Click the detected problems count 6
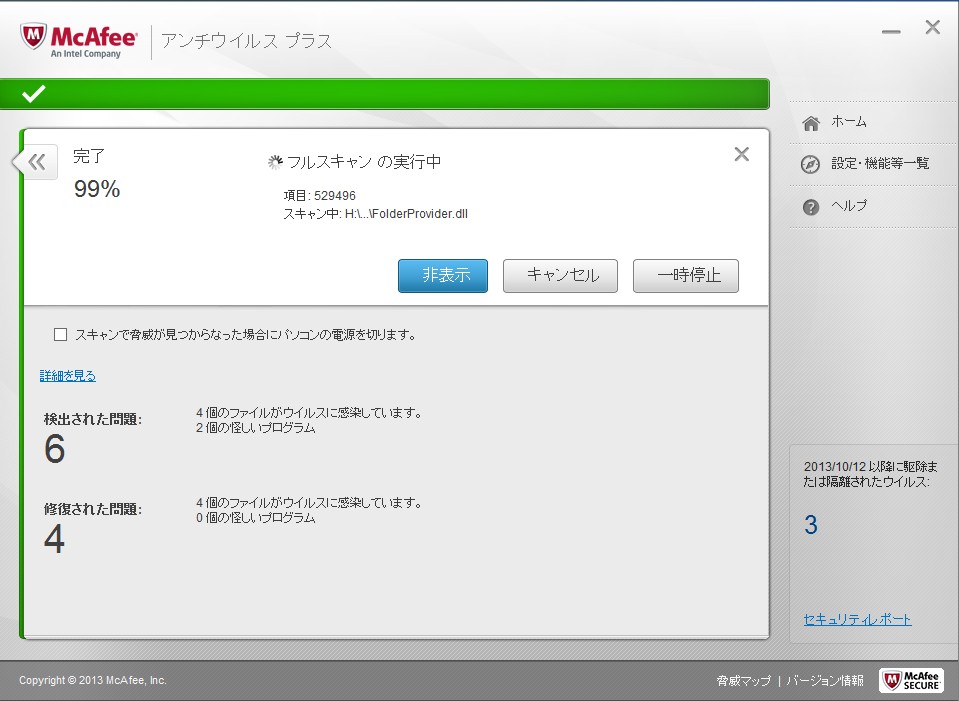Screen dimensions: 959x701 54,449
